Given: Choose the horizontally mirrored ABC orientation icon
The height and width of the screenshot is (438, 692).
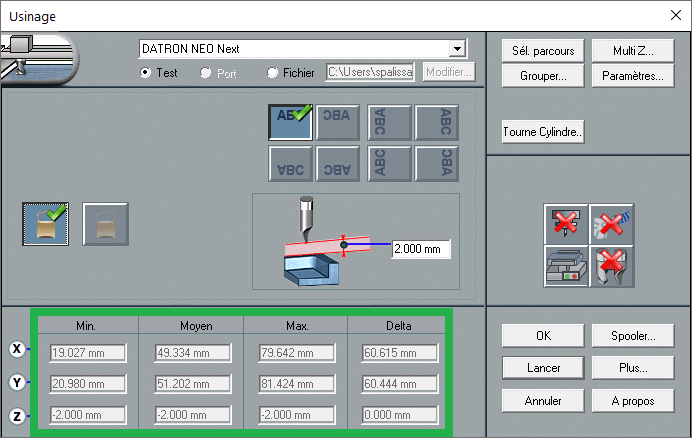Looking at the screenshot, I should click(x=339, y=121).
